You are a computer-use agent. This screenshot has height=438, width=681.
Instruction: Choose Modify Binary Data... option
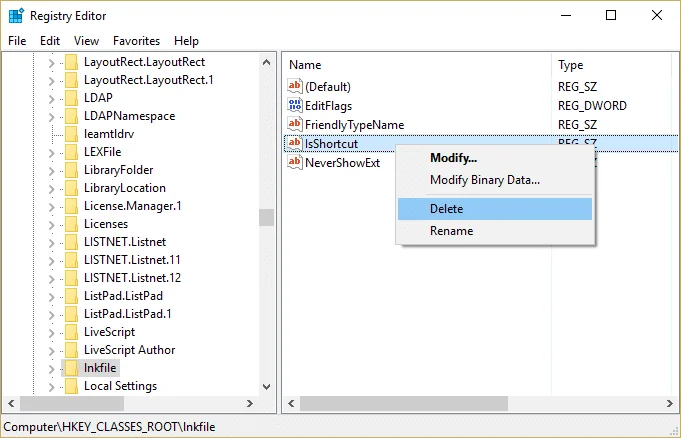click(x=485, y=180)
